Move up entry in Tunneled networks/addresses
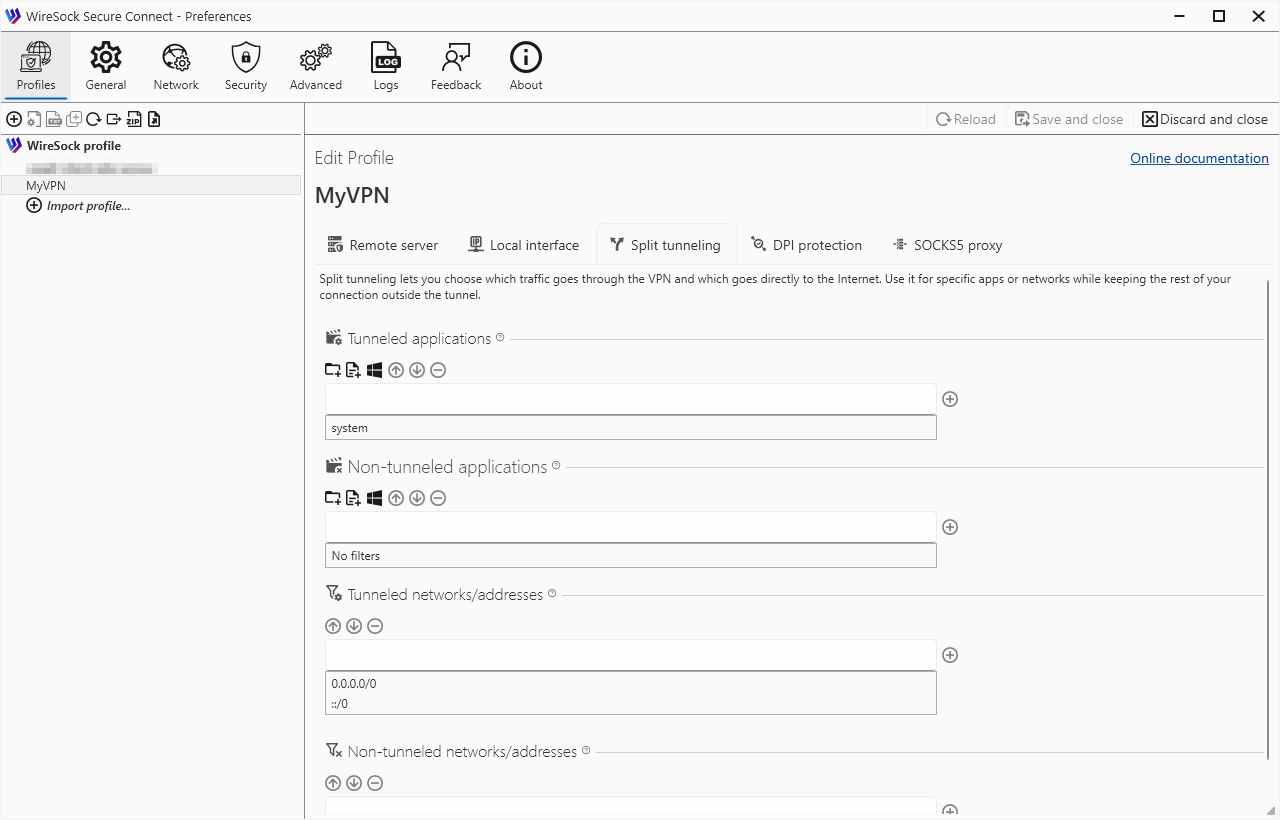 (333, 626)
